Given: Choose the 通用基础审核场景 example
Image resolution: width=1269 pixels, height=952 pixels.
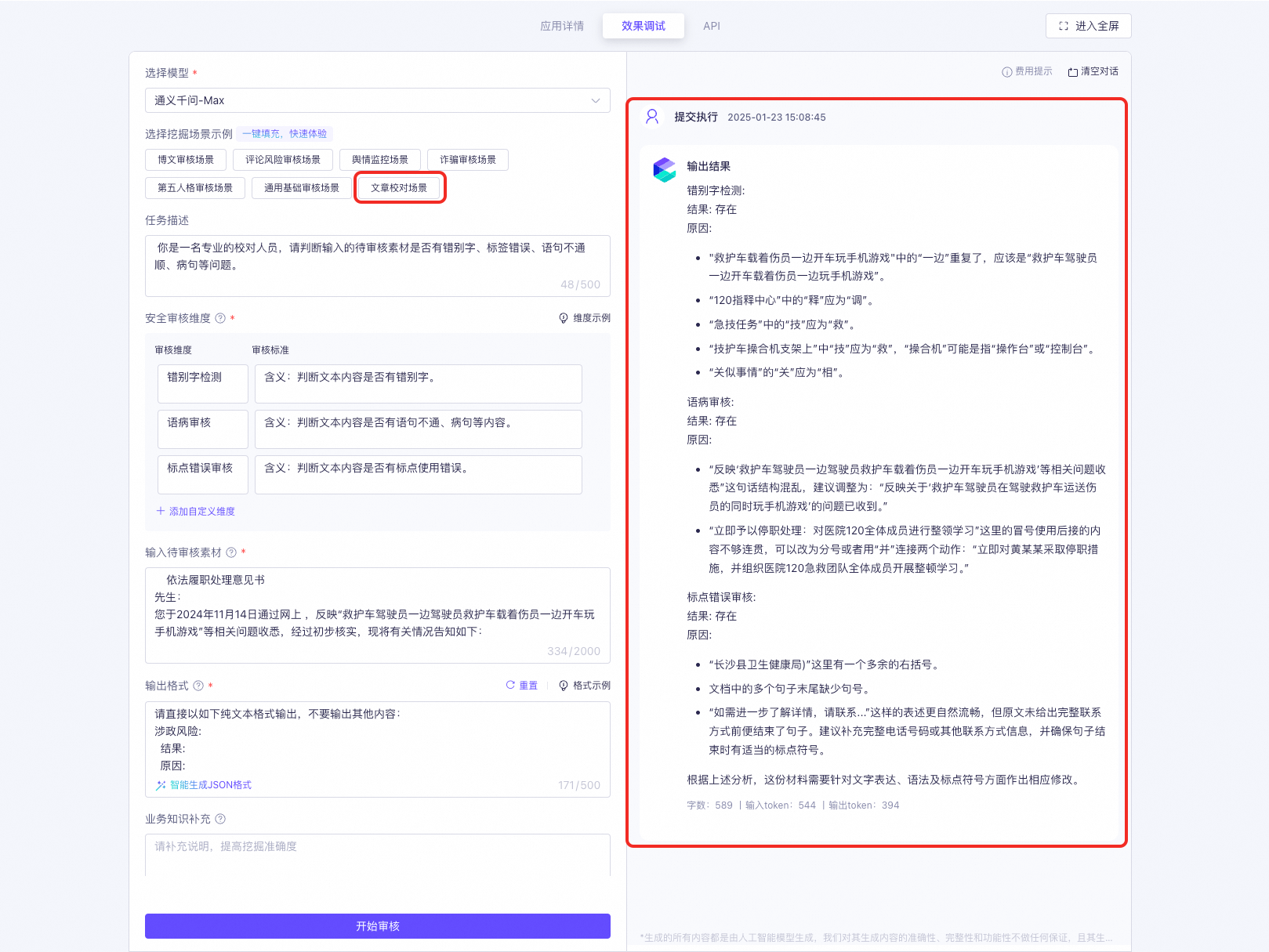Looking at the screenshot, I should click(x=302, y=188).
